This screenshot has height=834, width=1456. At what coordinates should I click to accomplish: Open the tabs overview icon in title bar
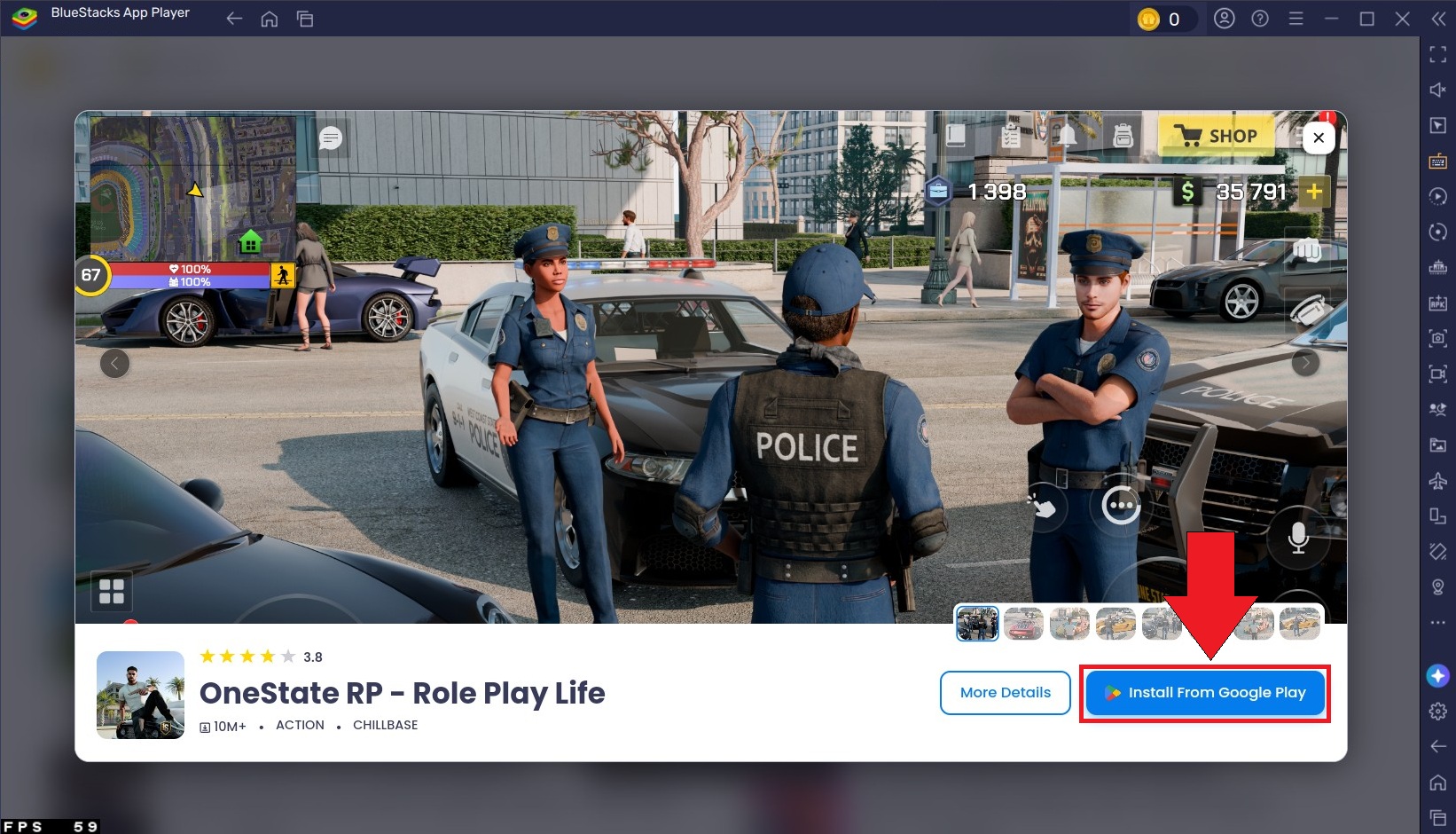click(305, 19)
